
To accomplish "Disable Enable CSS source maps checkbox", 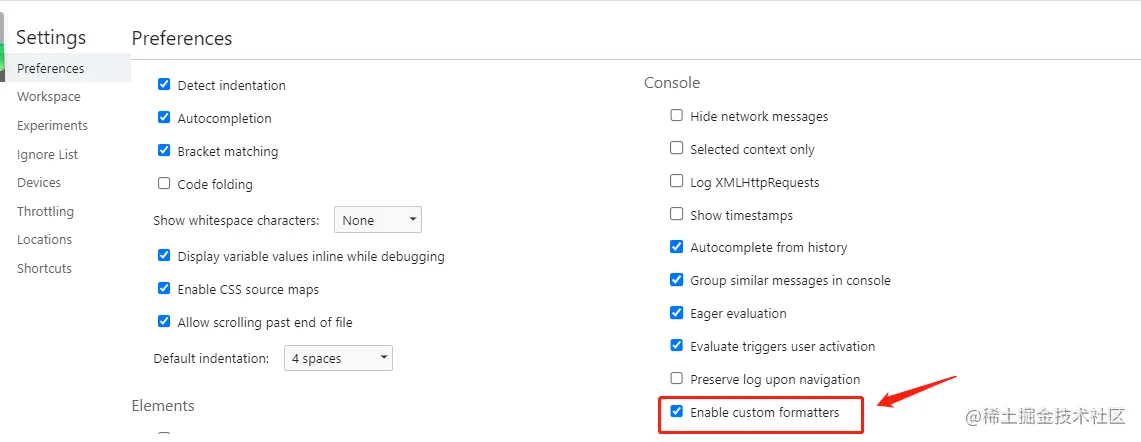I will 164,289.
